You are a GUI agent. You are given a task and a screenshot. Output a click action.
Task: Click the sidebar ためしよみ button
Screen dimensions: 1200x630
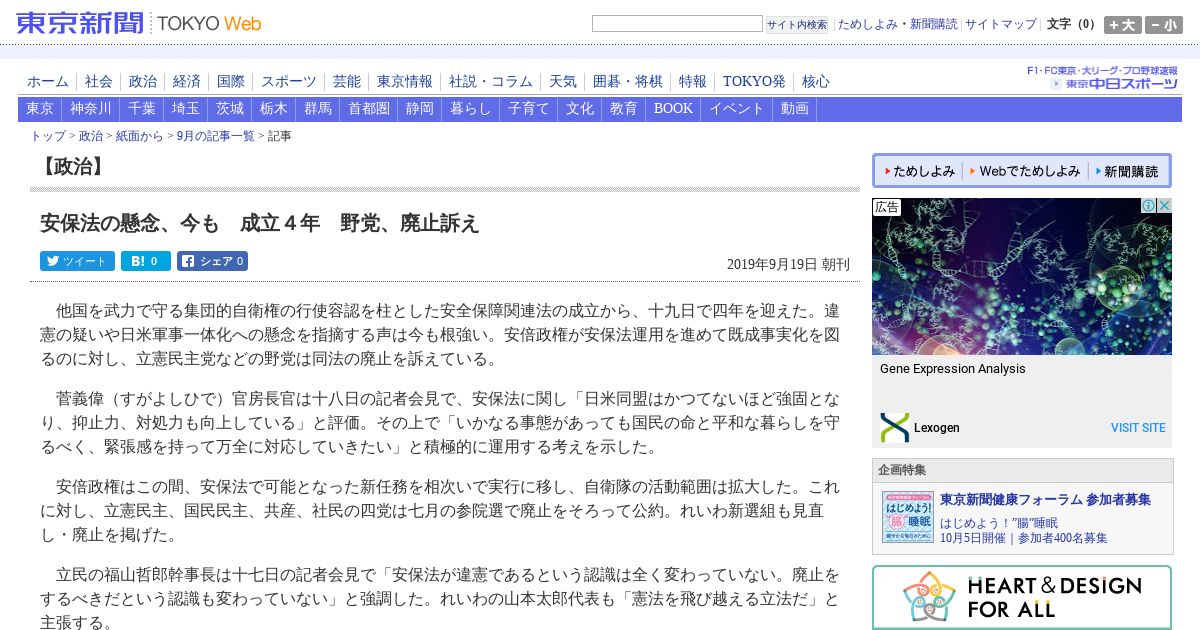920,171
